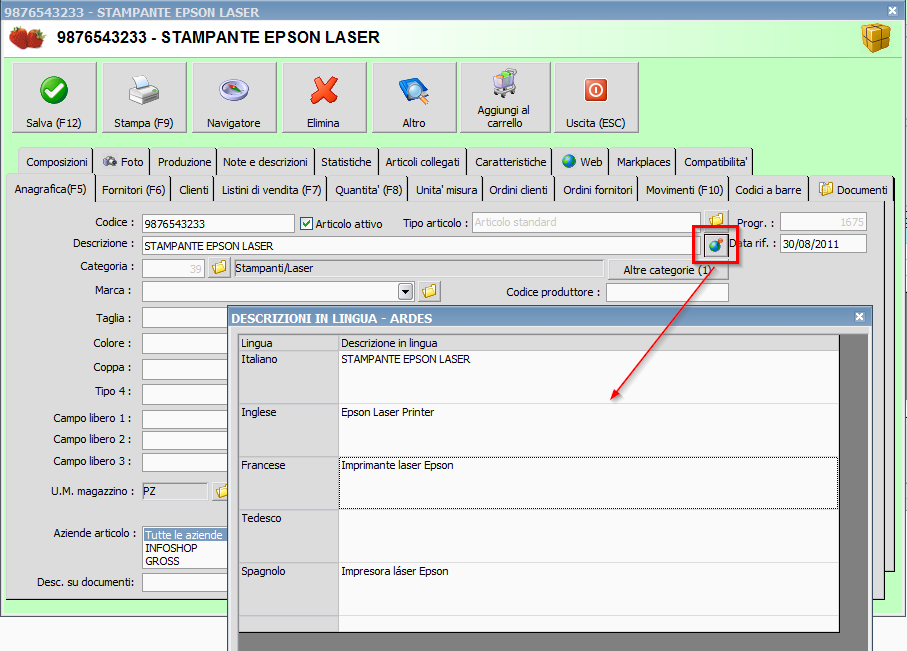Open the Caratteristiche tab
The height and width of the screenshot is (651, 907).
(x=511, y=162)
